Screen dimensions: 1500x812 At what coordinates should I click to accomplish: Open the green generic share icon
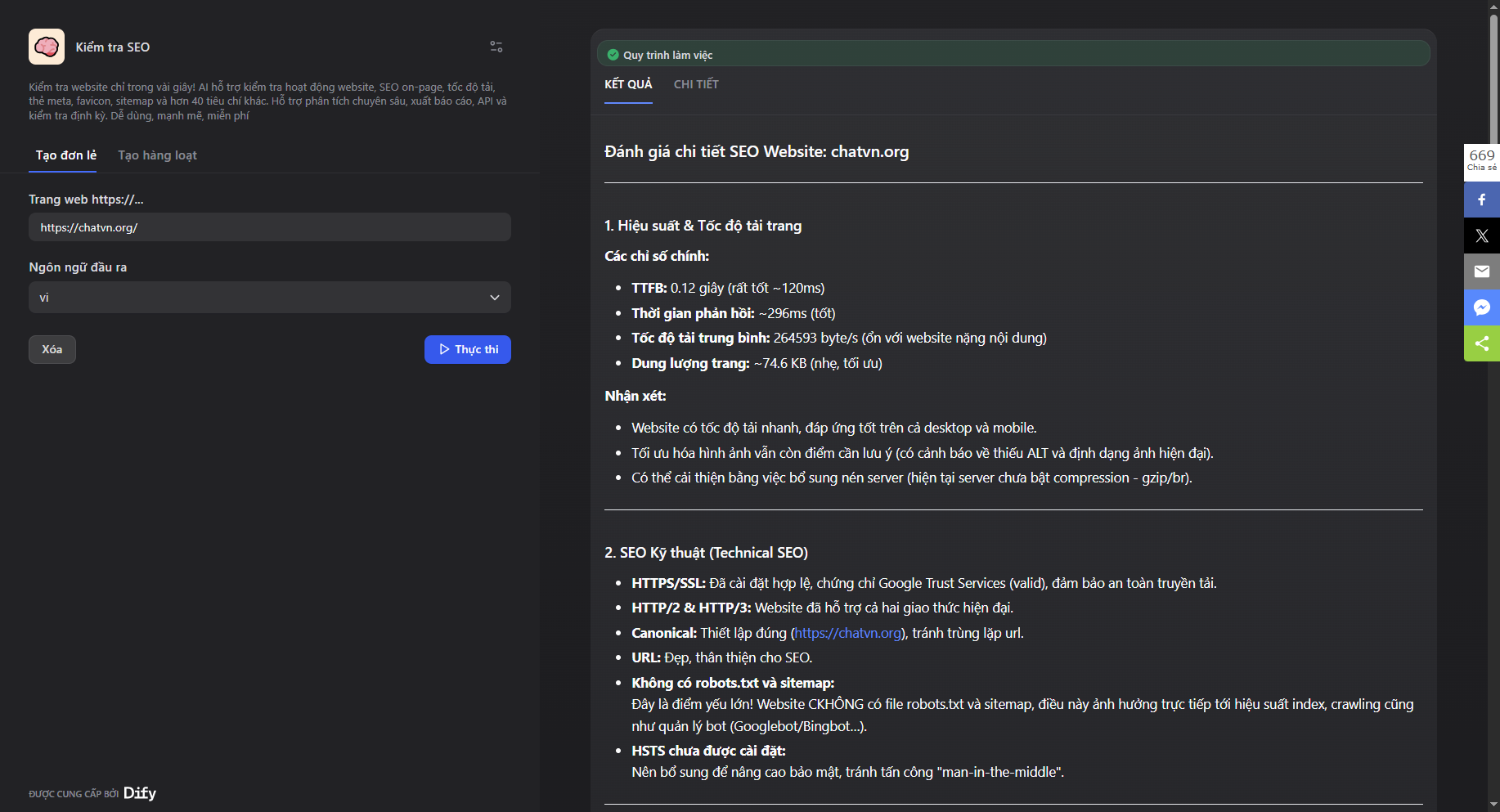point(1481,343)
